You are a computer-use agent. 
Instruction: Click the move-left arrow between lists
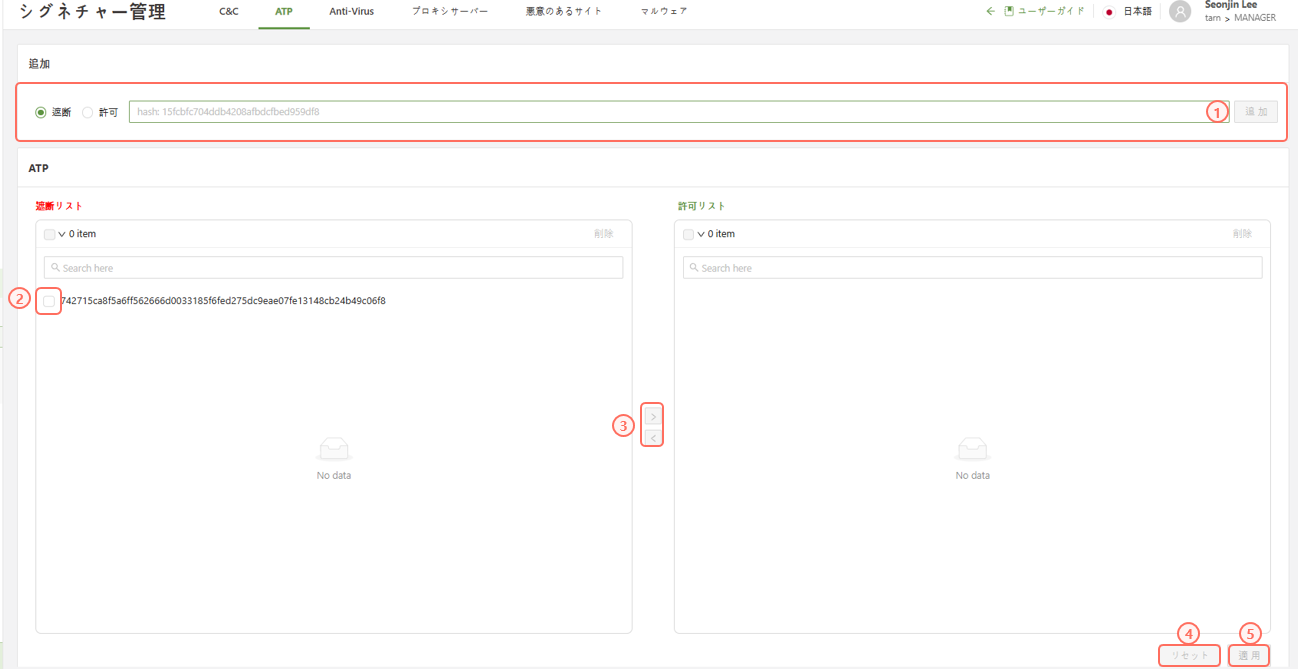653,438
